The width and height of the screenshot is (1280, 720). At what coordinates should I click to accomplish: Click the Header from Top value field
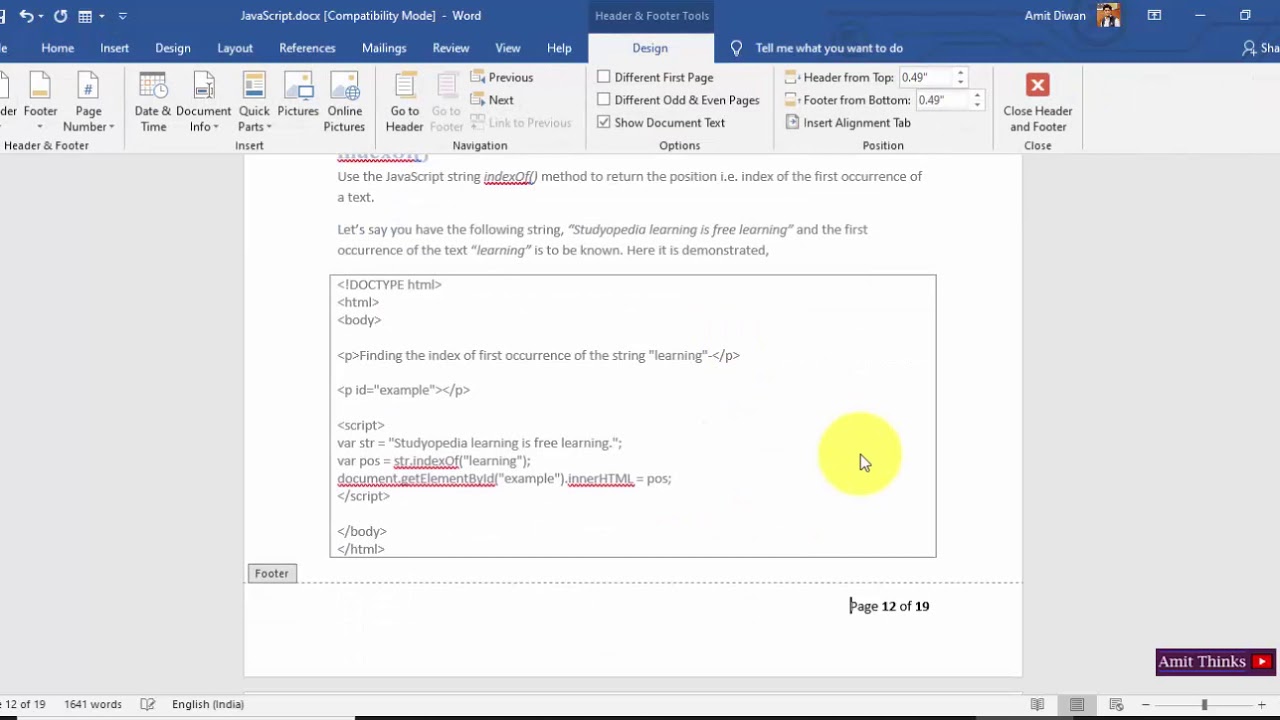(x=926, y=77)
